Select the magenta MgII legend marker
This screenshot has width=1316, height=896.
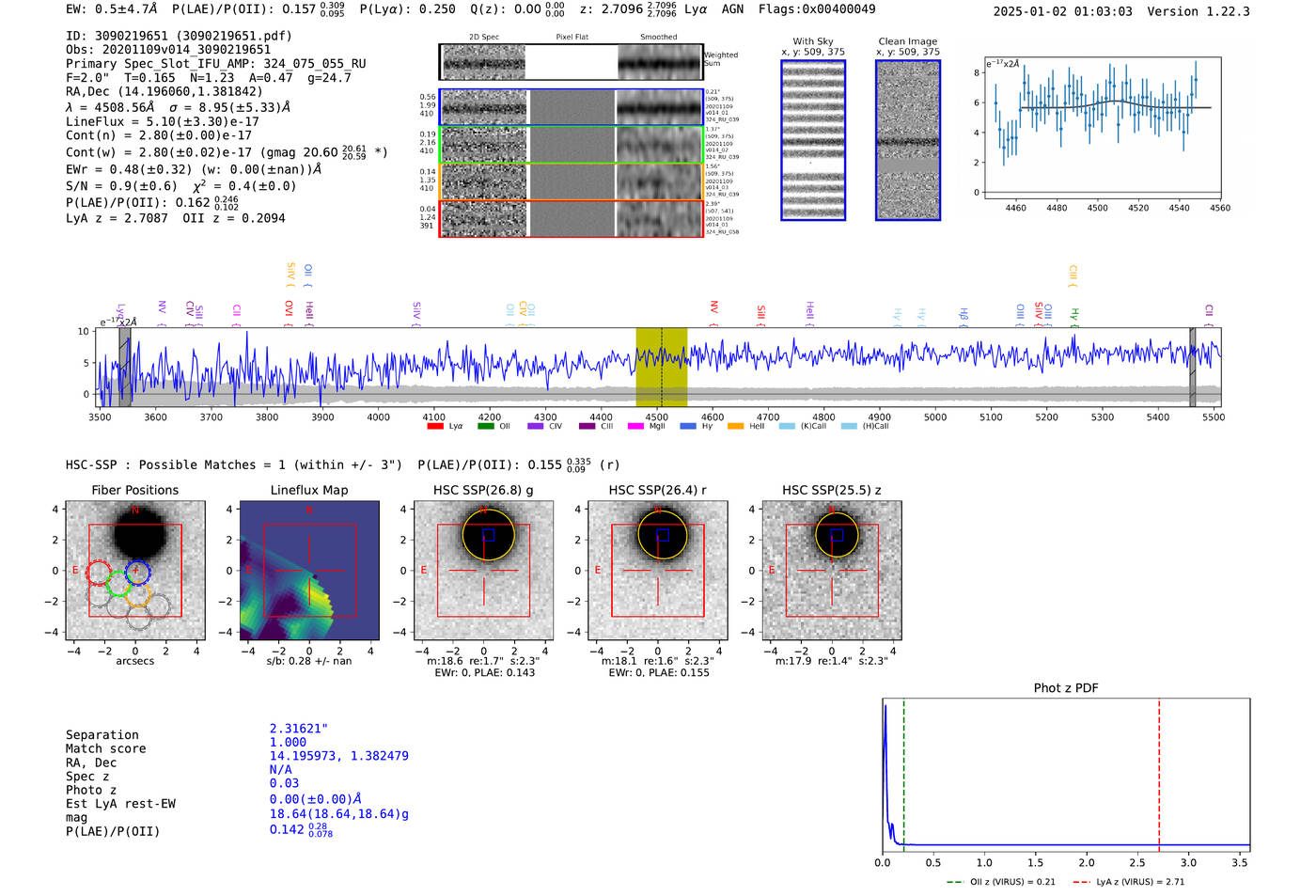coord(635,426)
